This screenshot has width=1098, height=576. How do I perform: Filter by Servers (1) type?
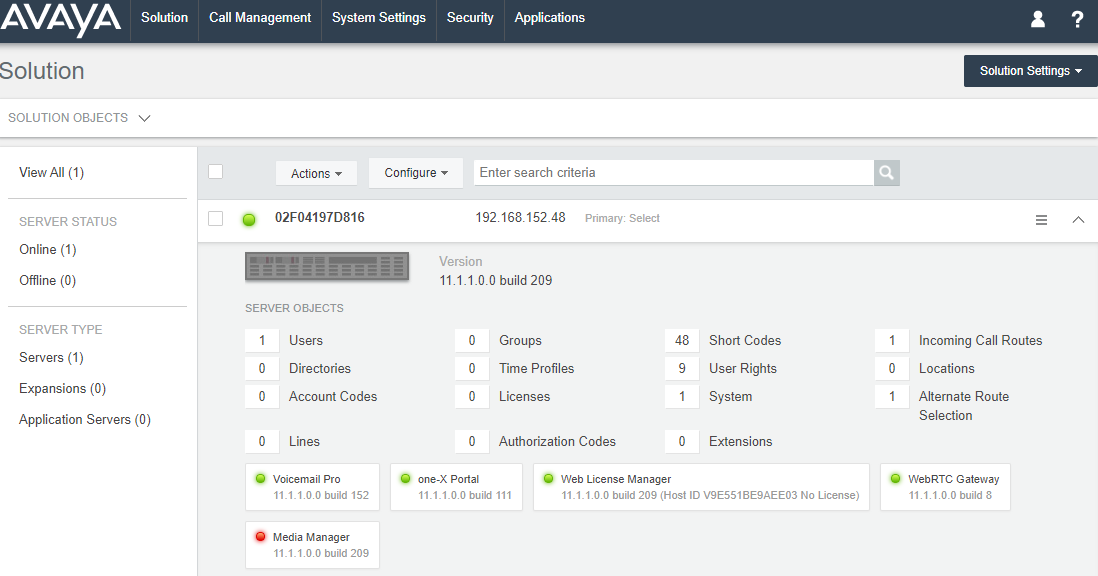[x=51, y=357]
